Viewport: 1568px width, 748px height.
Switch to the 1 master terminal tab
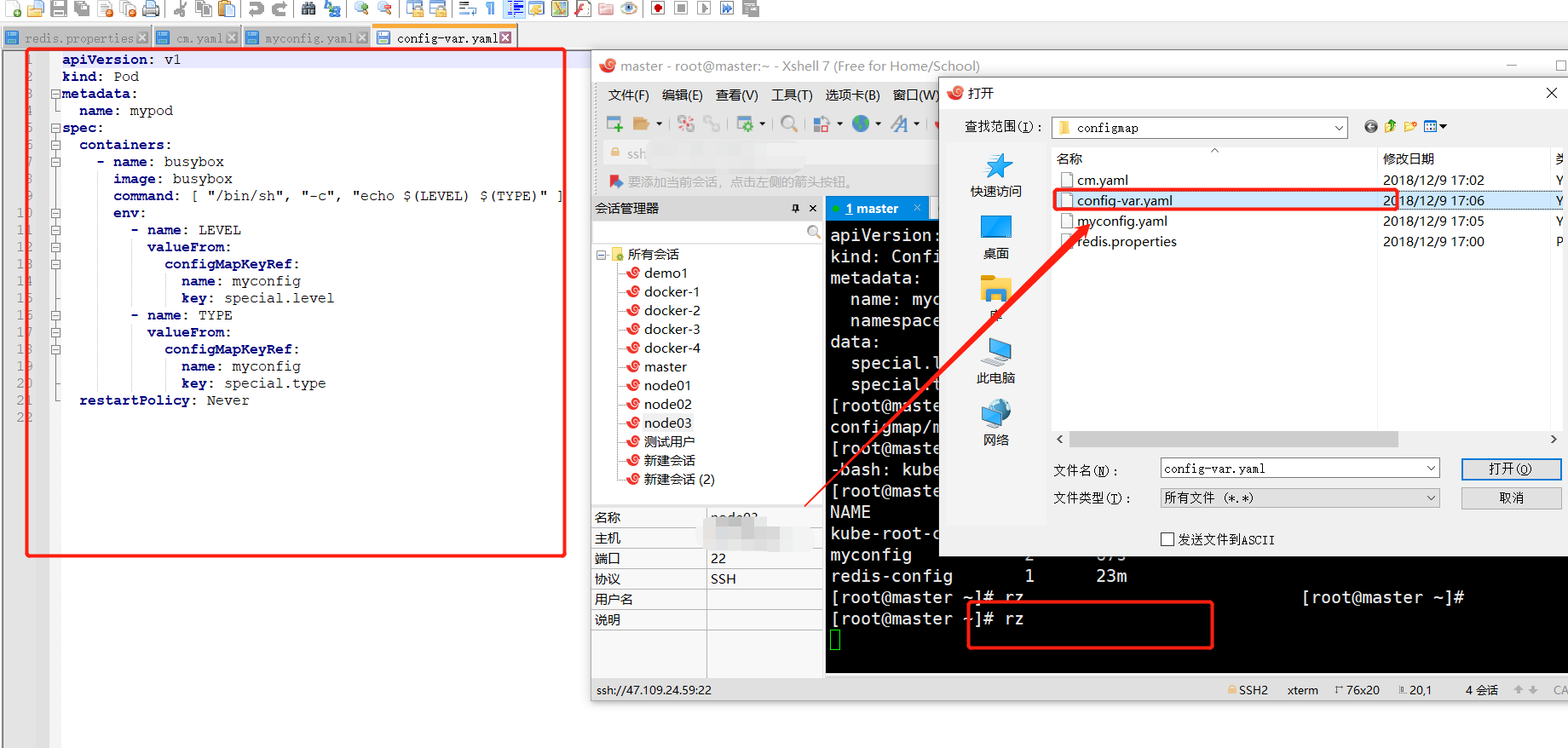click(877, 208)
